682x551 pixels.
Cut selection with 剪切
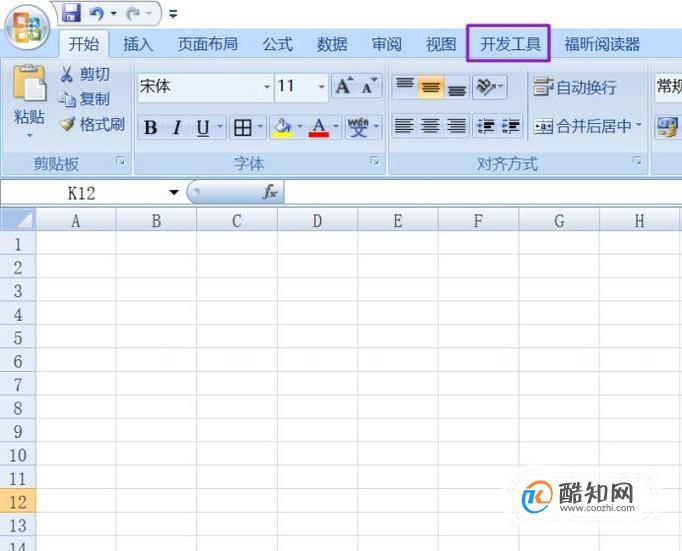pyautogui.click(x=85, y=74)
